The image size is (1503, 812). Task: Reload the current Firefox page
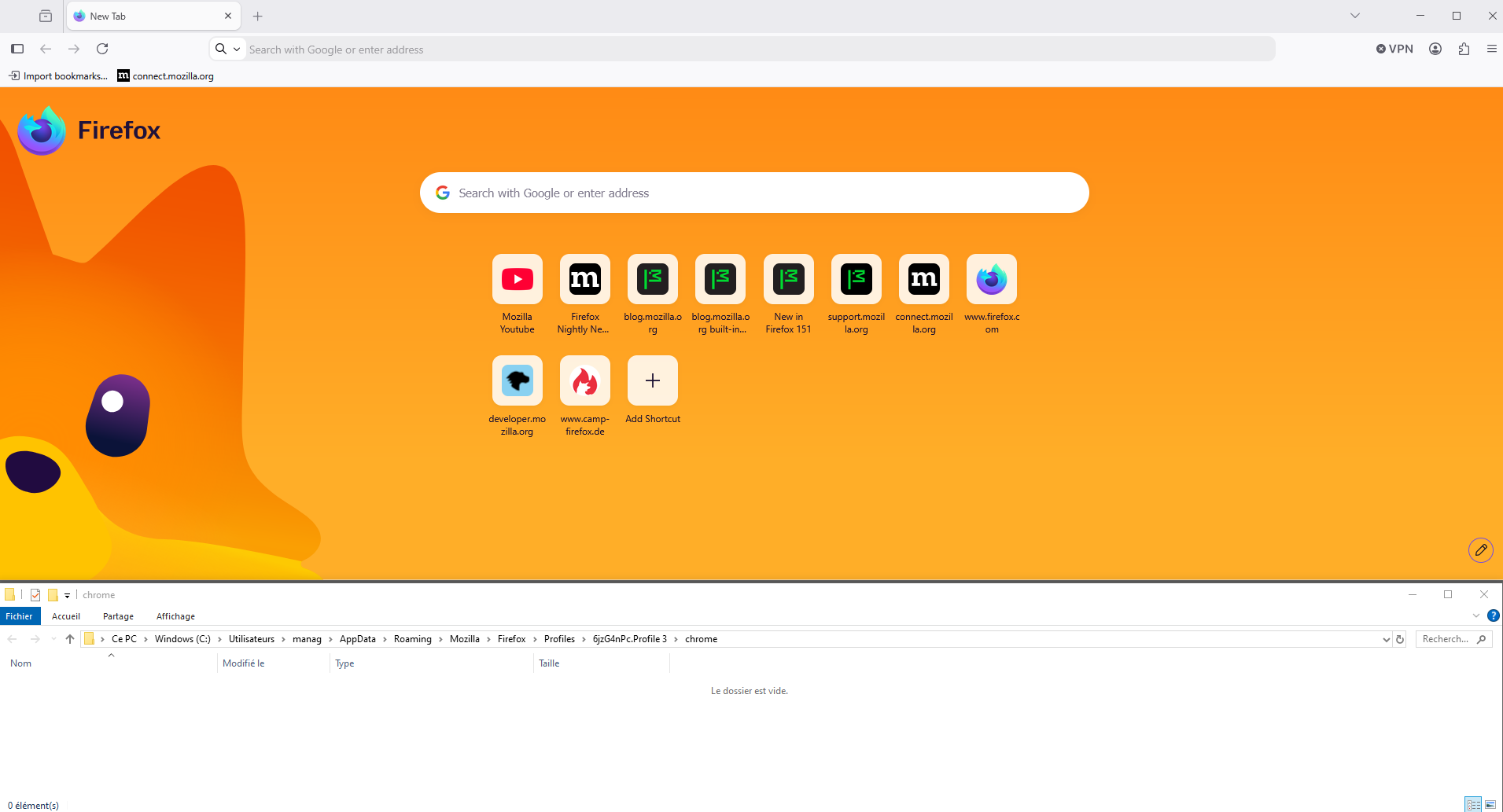pos(102,49)
